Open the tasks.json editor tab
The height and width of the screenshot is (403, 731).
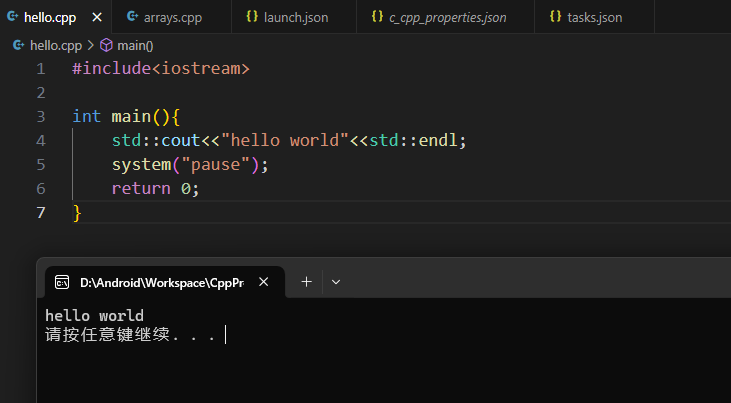pos(594,17)
